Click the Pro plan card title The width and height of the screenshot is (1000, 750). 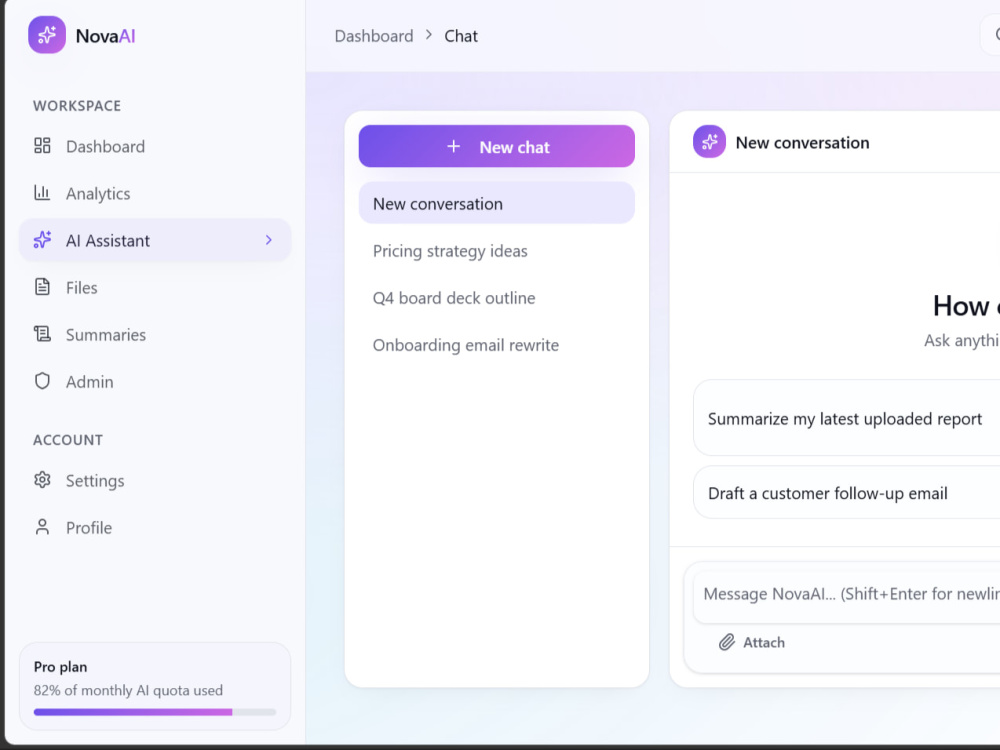click(61, 666)
